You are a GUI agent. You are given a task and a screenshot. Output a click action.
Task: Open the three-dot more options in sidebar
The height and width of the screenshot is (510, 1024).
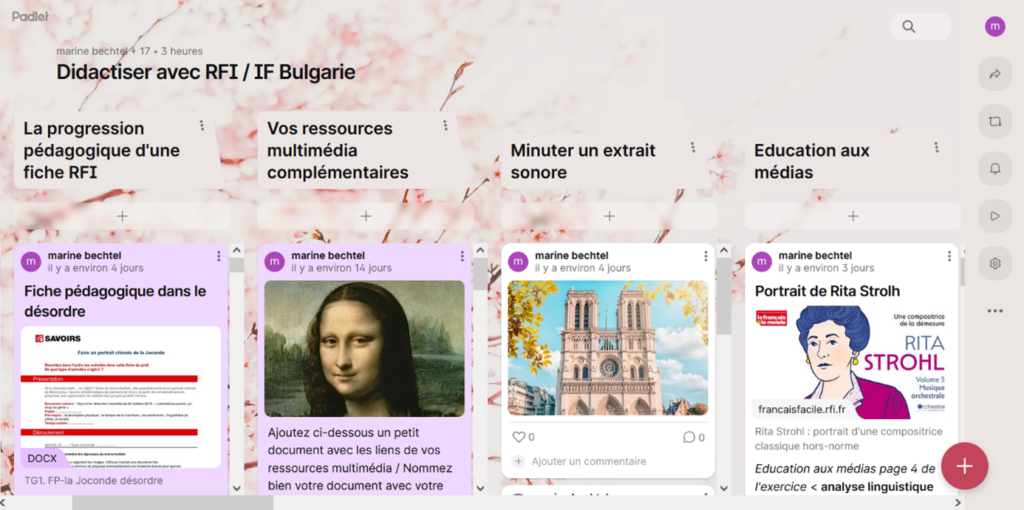[995, 311]
